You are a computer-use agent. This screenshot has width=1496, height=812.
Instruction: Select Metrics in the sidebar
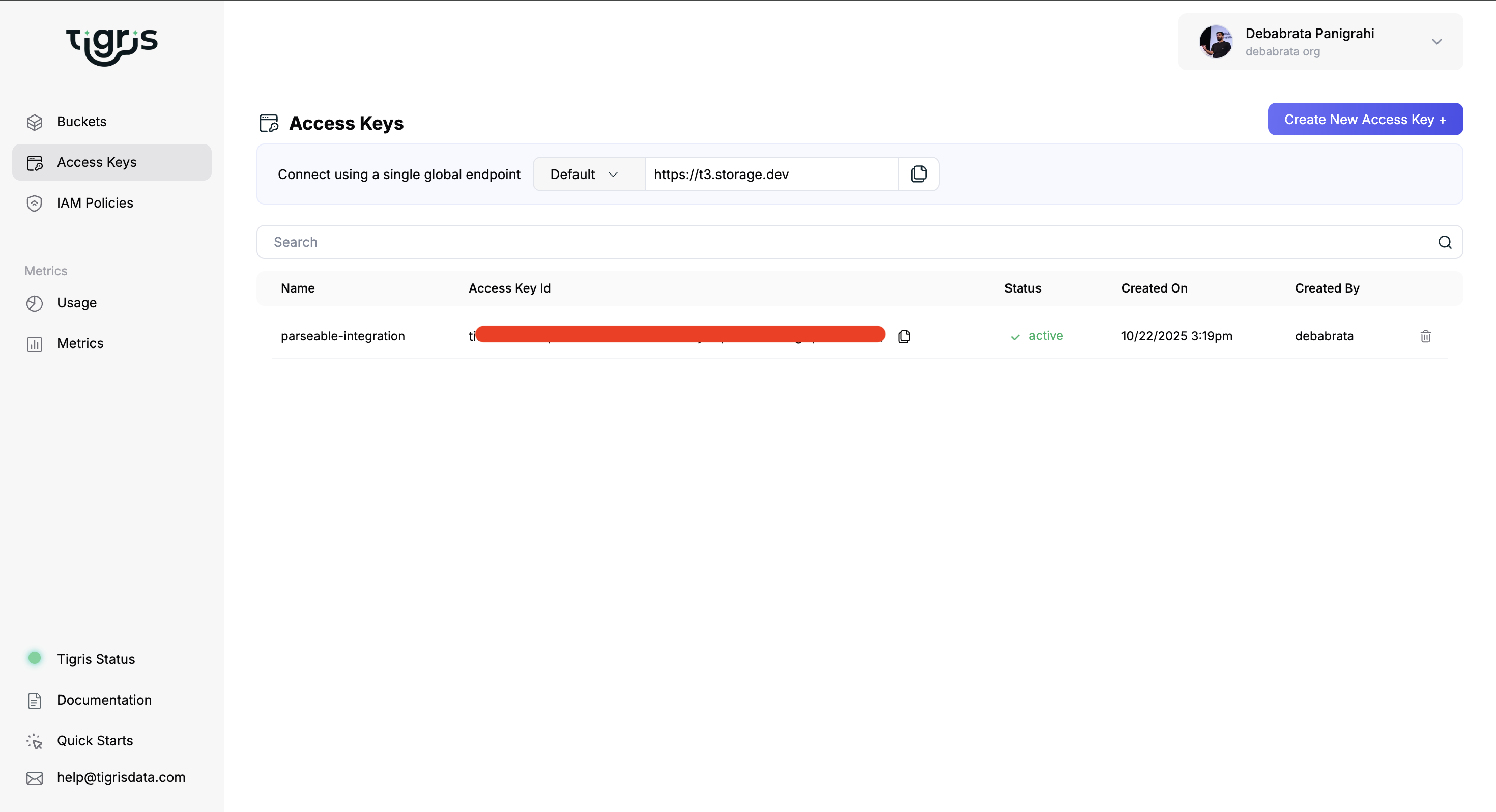click(x=80, y=344)
